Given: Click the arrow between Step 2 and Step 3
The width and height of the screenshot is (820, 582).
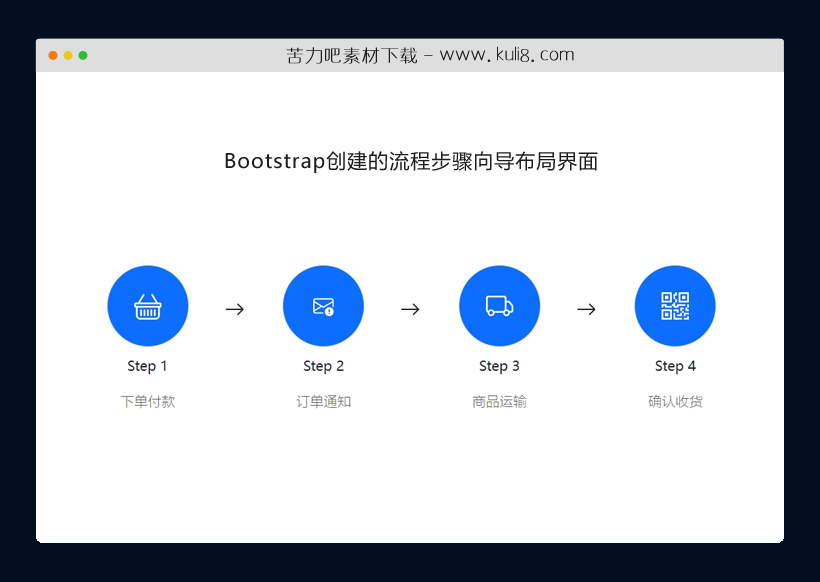Looking at the screenshot, I should pyautogui.click(x=411, y=310).
